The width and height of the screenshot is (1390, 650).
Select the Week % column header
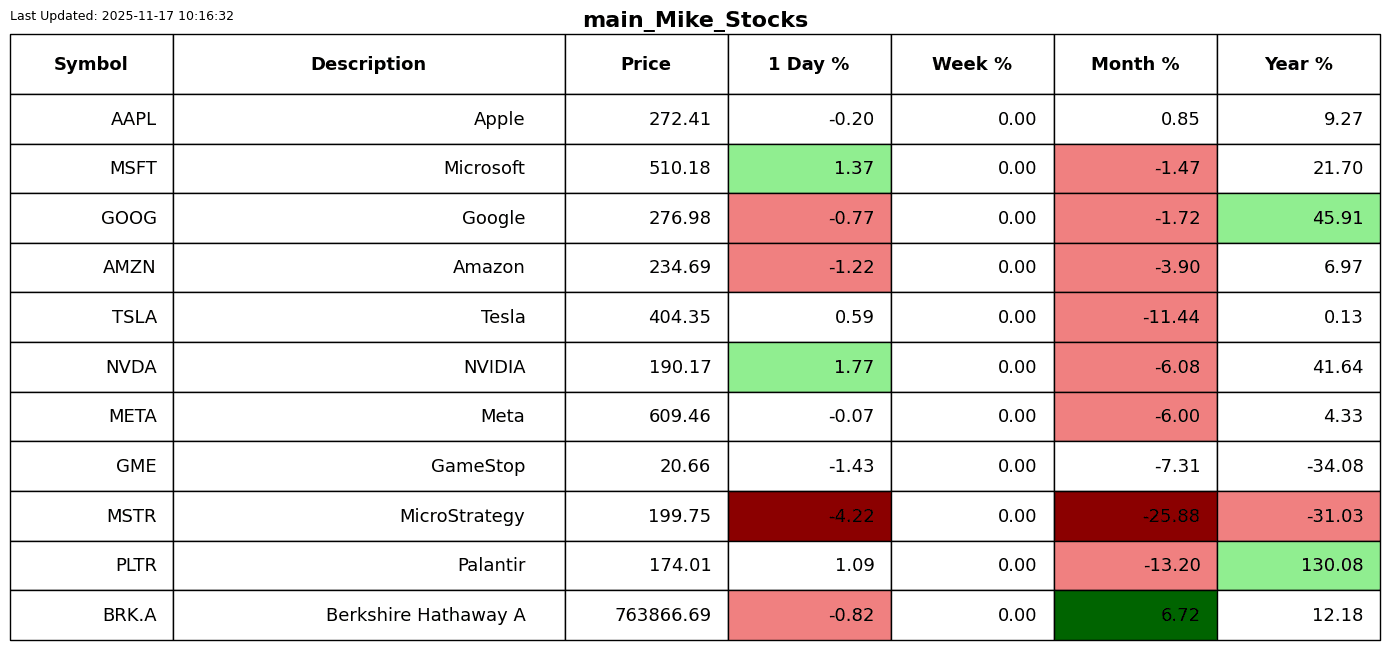[x=972, y=64]
